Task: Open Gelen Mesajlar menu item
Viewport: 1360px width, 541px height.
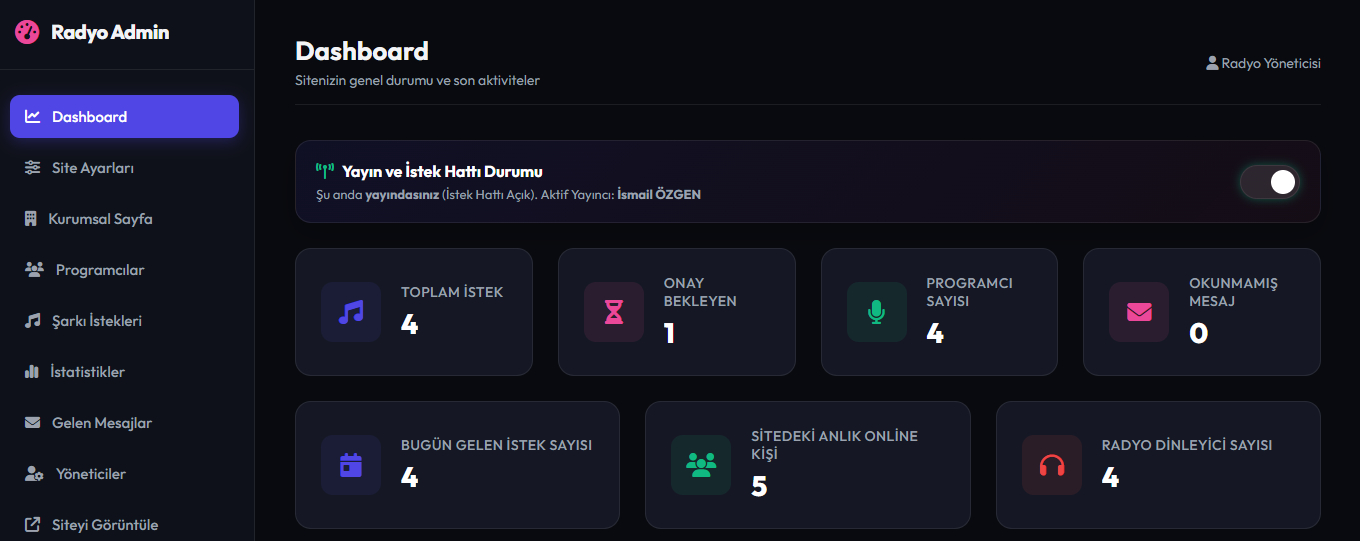Action: pos(124,422)
